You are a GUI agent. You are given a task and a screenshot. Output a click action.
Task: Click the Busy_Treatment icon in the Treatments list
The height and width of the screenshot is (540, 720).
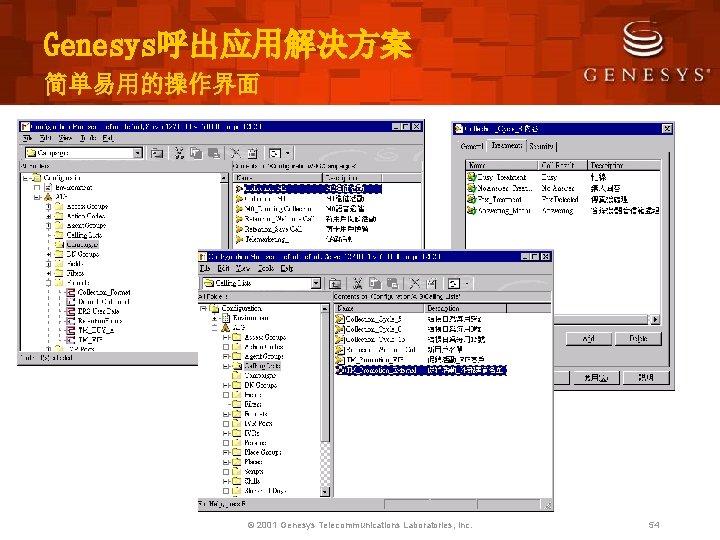[x=472, y=177]
